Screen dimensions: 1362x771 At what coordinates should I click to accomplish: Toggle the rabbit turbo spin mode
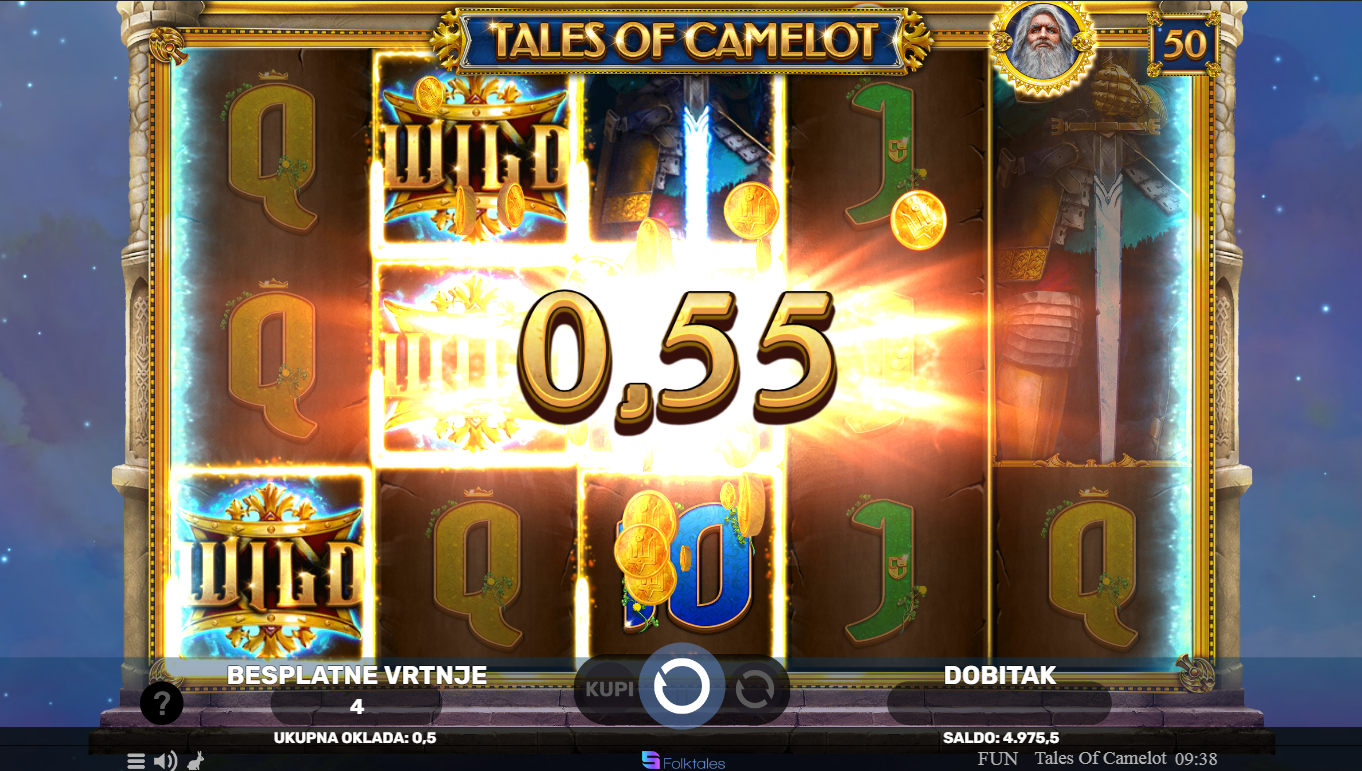[195, 761]
